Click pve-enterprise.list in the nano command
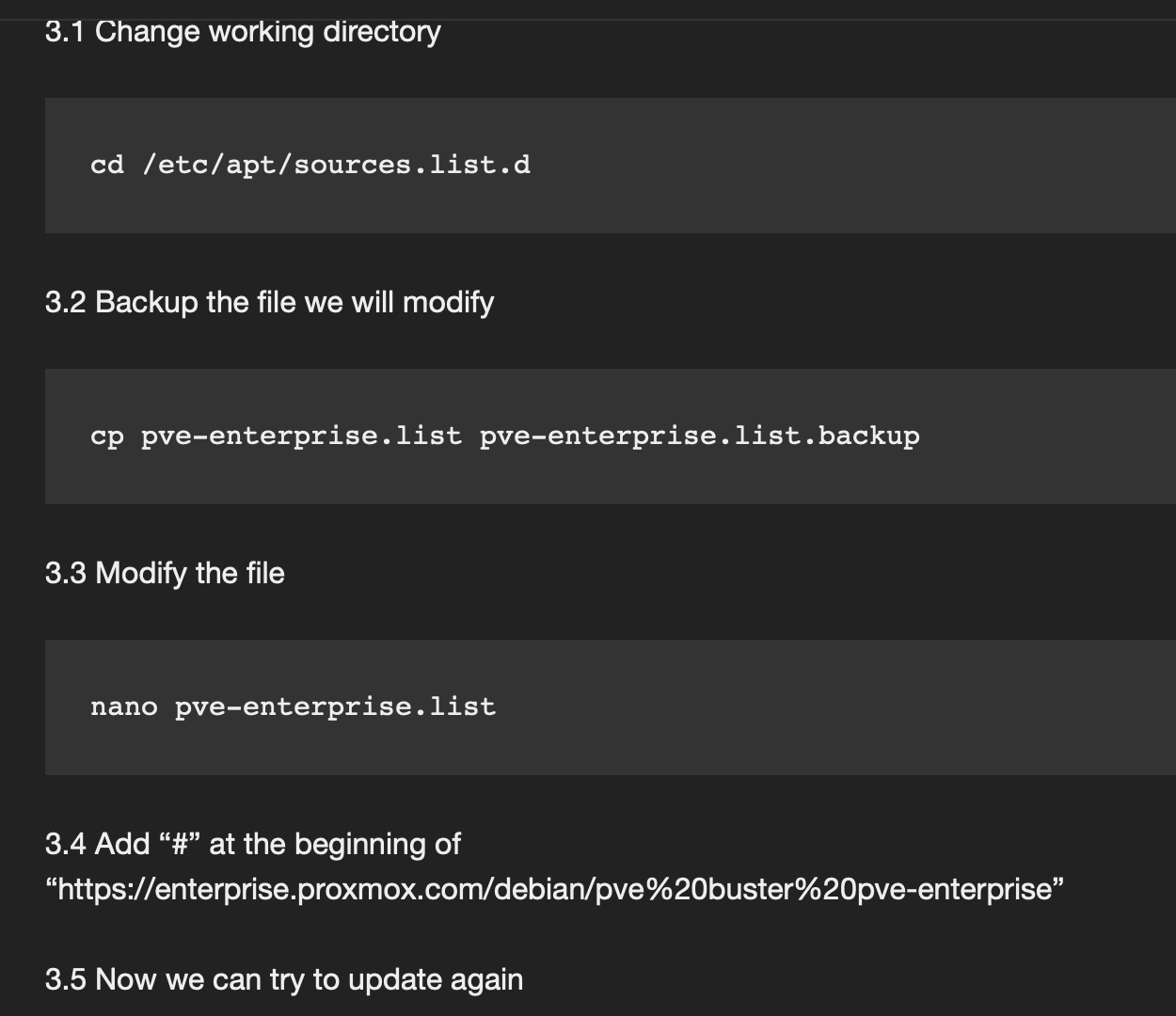Viewport: 1176px width, 1016px height. pos(335,708)
